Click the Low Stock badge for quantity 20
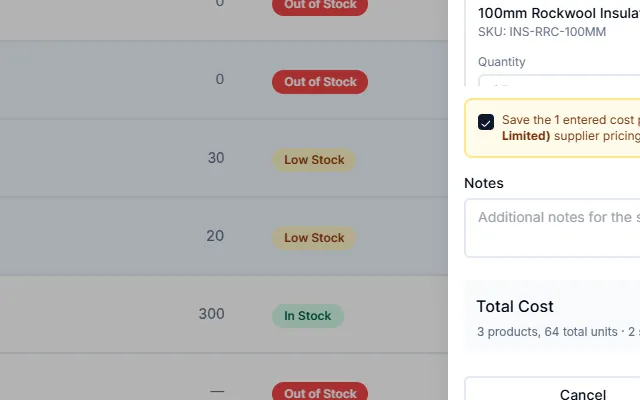This screenshot has height=400, width=640. pyautogui.click(x=314, y=238)
